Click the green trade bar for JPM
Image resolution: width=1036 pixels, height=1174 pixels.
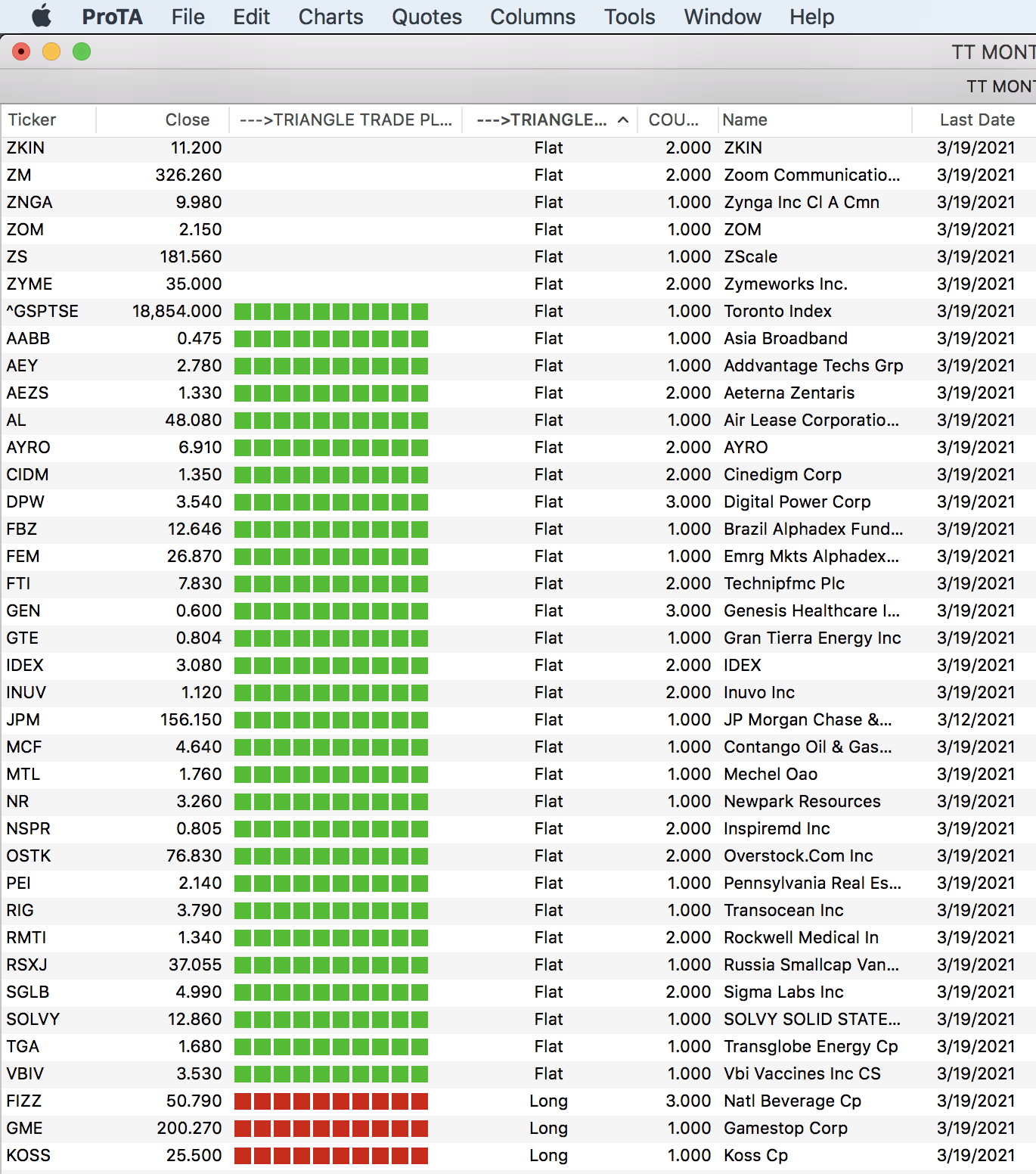click(x=331, y=720)
